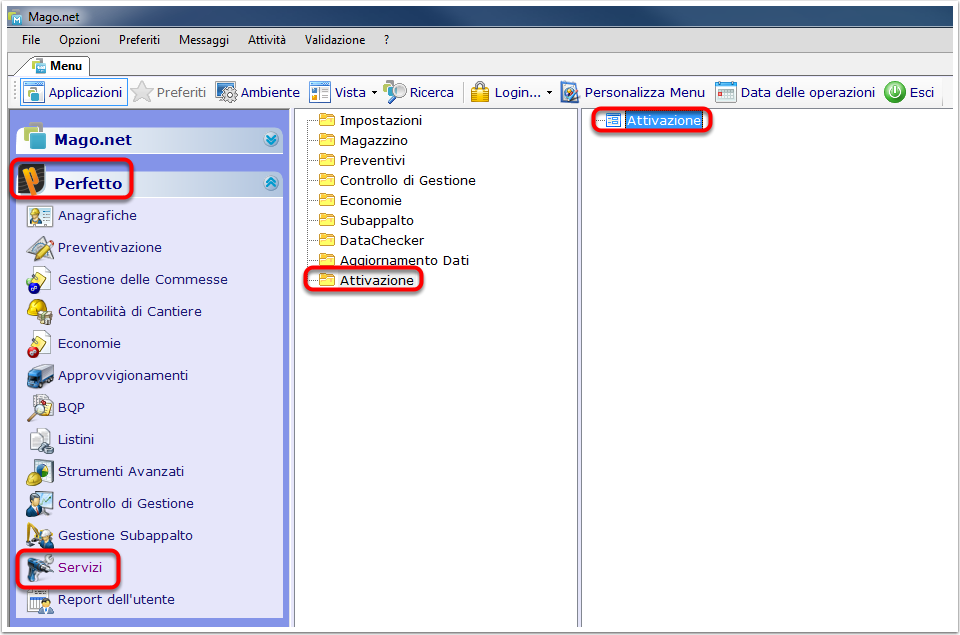This screenshot has width=960, height=635.
Task: Click the BQP magnifier icon
Action: [40, 408]
